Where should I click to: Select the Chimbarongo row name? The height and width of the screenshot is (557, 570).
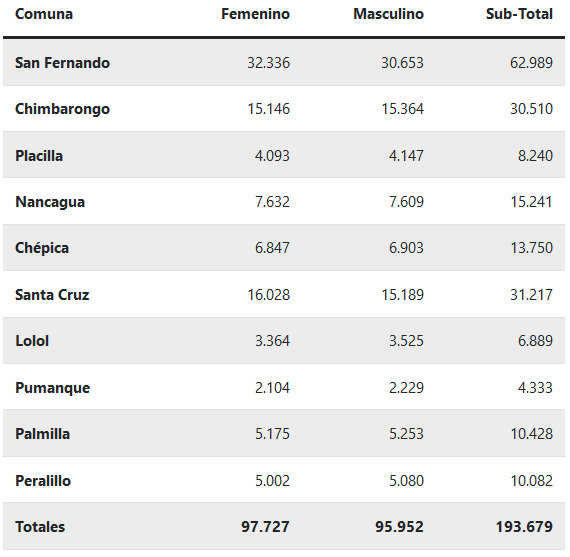point(63,109)
